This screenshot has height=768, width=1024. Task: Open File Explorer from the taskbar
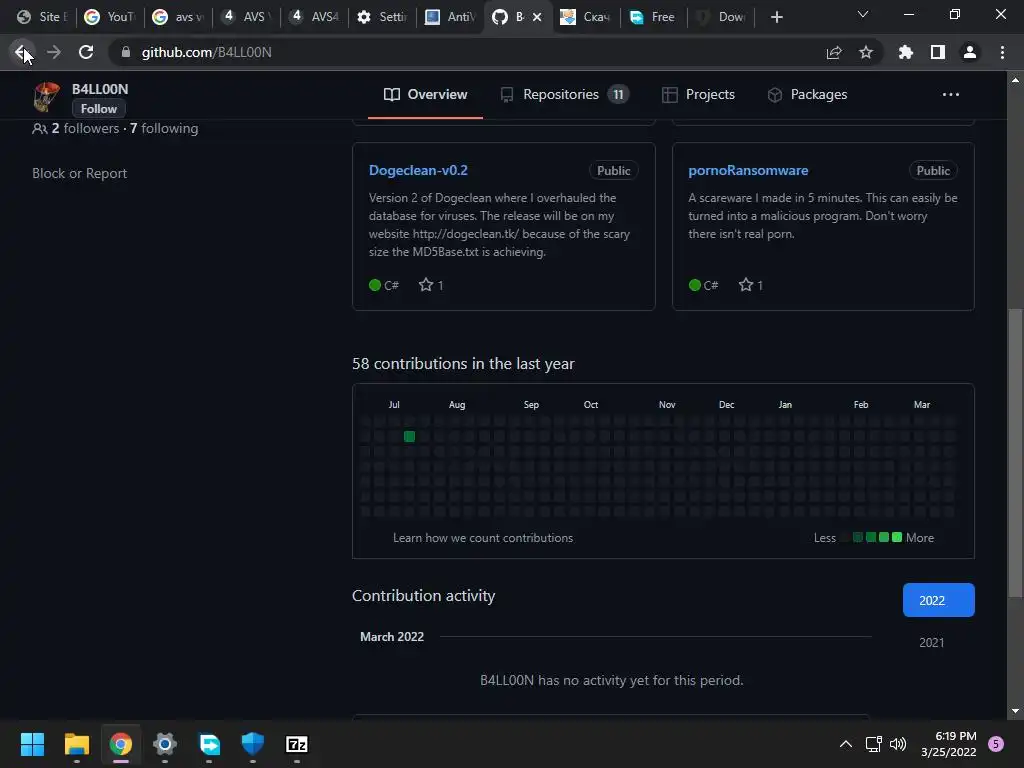(76, 744)
